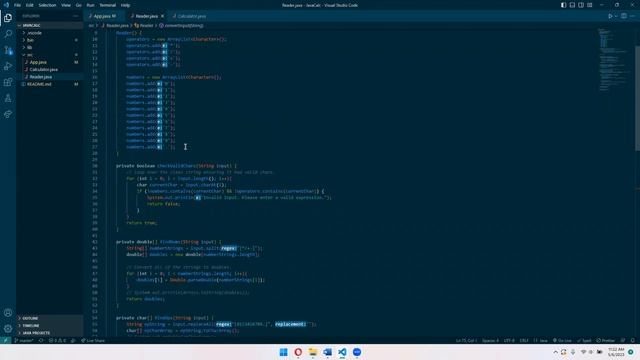The width and height of the screenshot is (640, 360).
Task: Open the File menu
Action: tap(17, 5)
